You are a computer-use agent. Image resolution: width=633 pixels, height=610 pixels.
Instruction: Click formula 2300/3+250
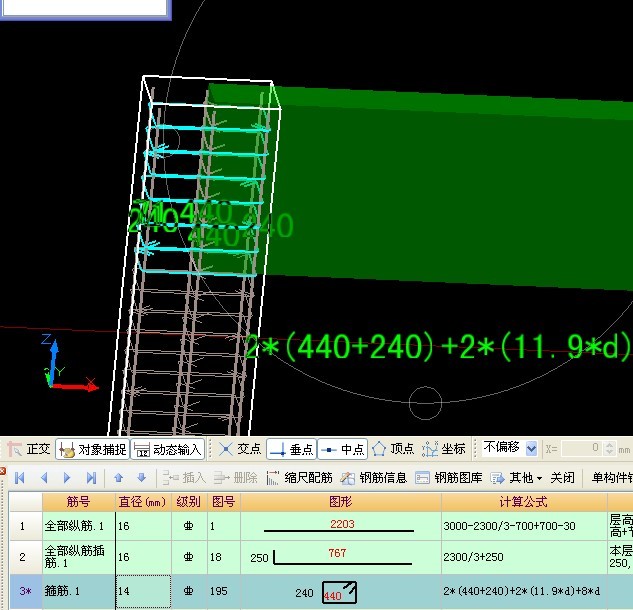[x=473, y=557]
